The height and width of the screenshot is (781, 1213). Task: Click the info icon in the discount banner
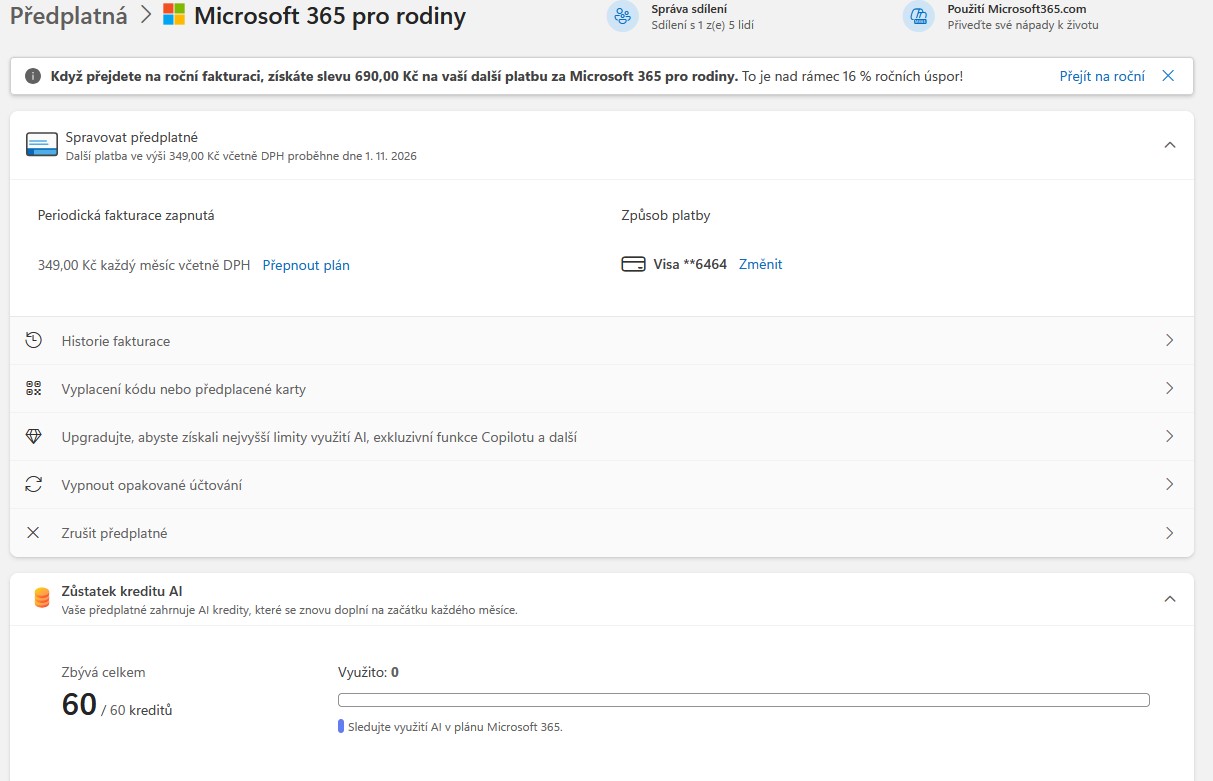tap(33, 76)
